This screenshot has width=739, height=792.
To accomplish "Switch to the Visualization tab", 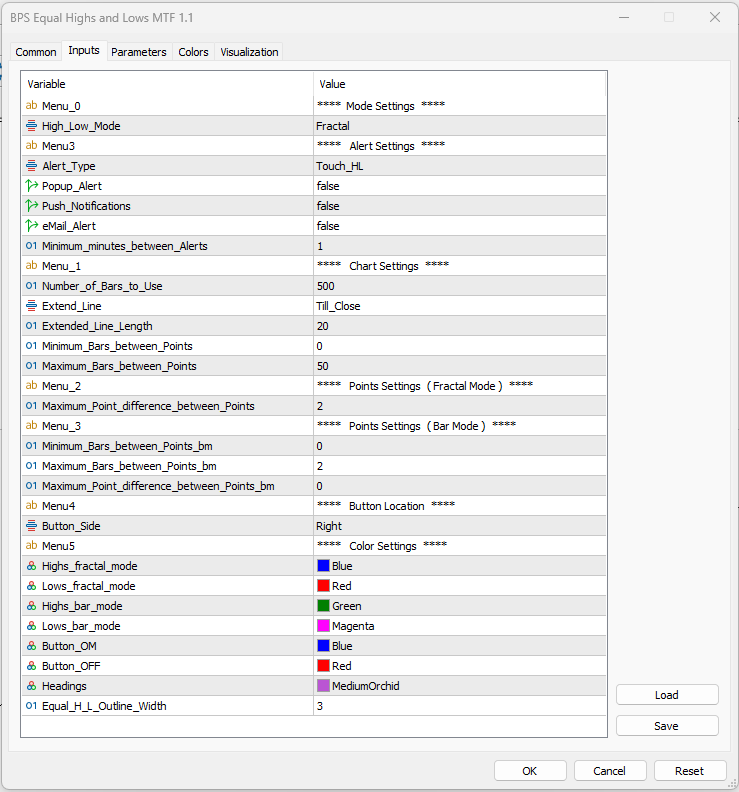I will pos(249,52).
